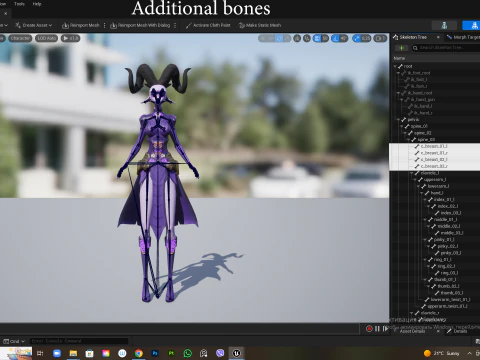Click the scale snap value 0.25
Image resolution: width=480 pixels, height=360 pixels.
click(x=366, y=39)
